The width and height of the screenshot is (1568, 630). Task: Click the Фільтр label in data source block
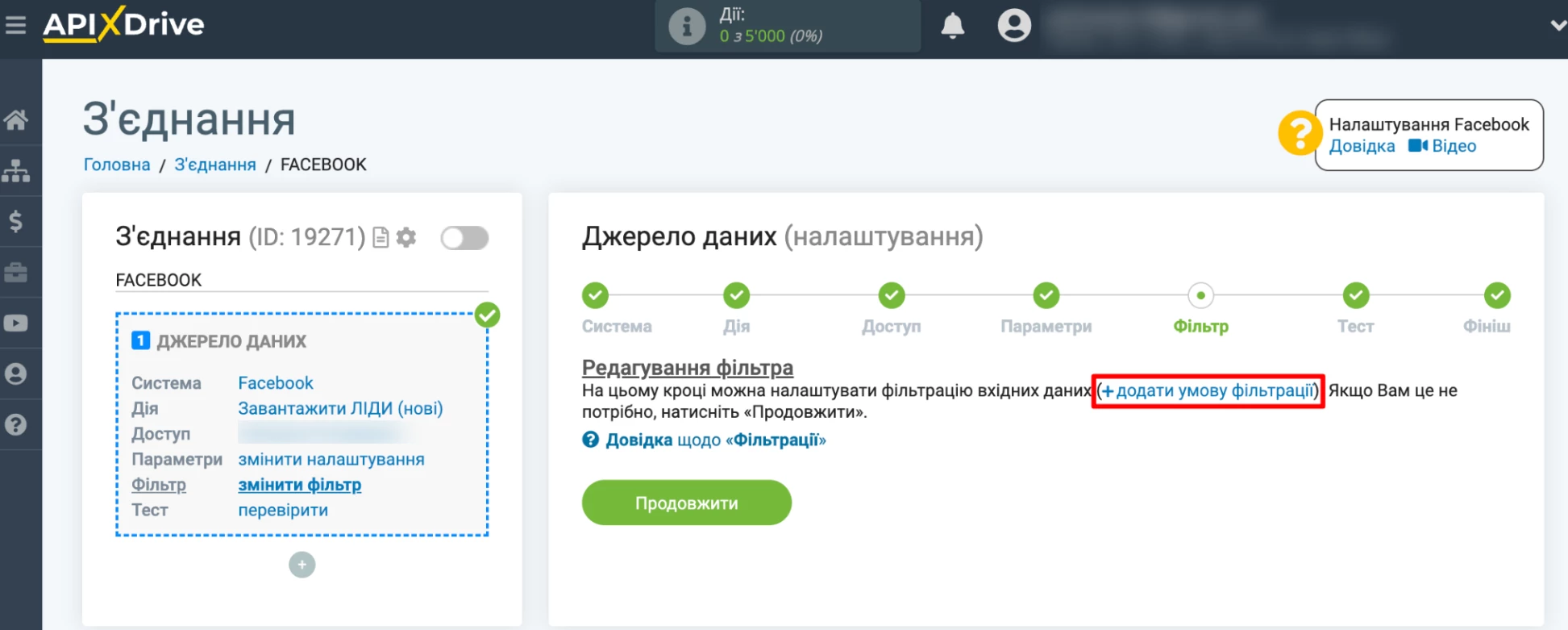[x=159, y=485]
